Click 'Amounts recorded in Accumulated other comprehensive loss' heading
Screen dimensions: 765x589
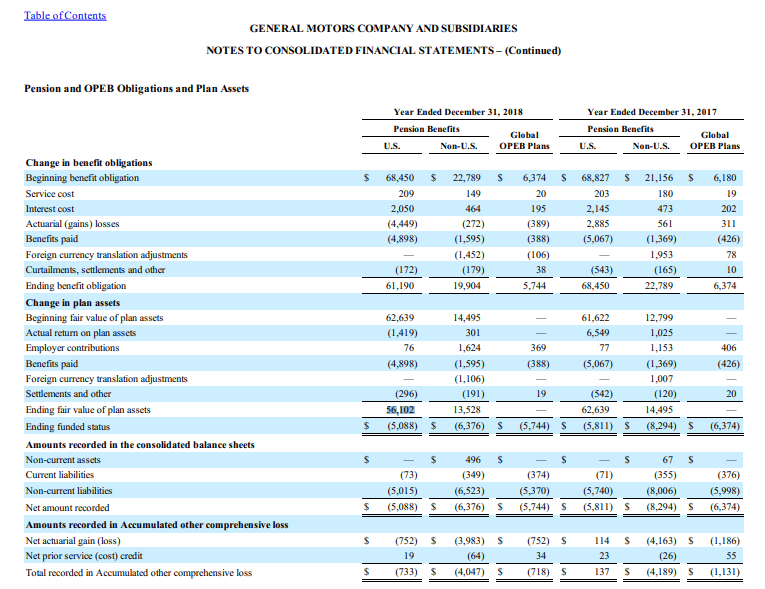tap(157, 525)
